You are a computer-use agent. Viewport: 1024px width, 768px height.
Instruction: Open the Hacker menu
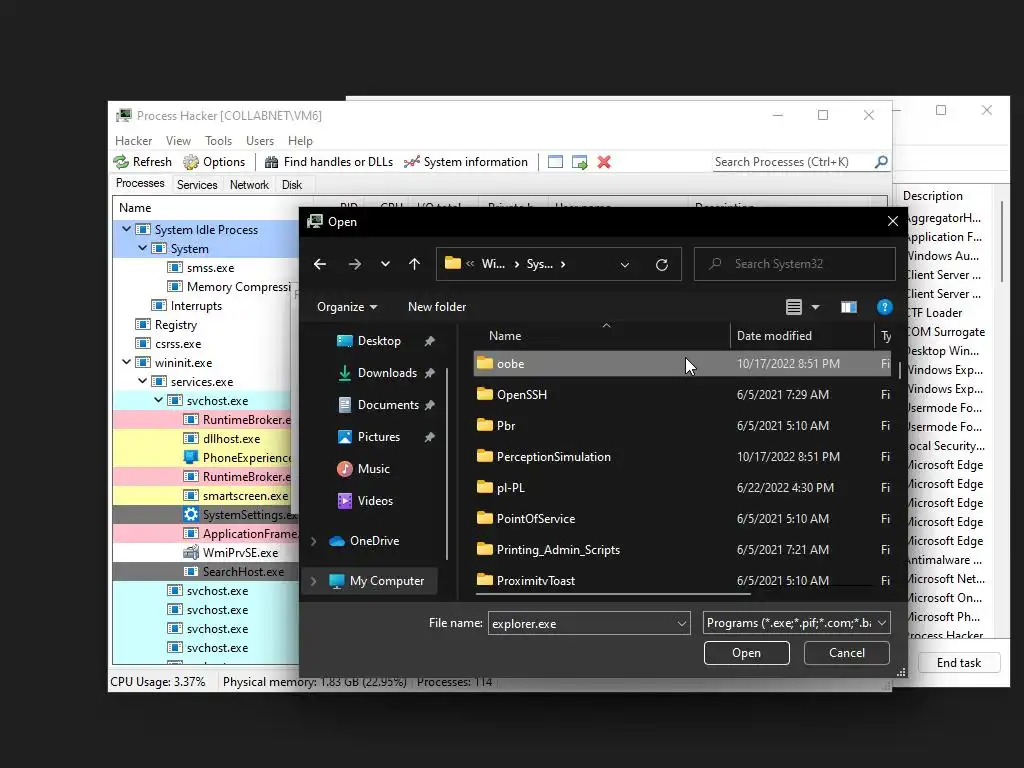tap(133, 141)
